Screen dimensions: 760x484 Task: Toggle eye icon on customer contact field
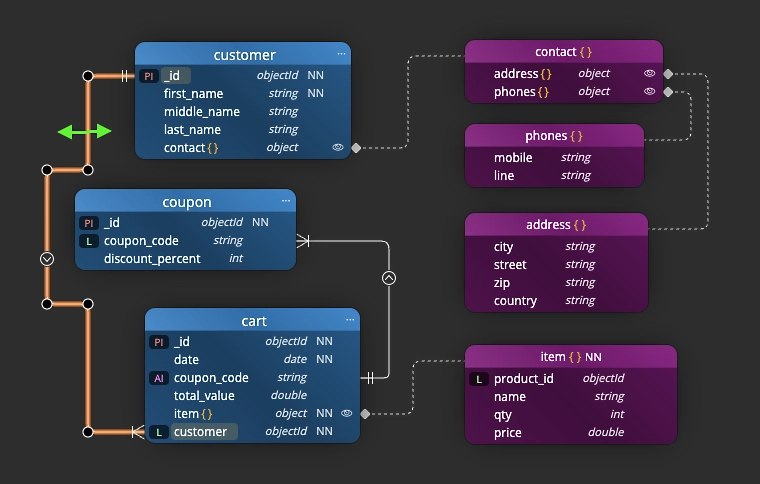338,147
